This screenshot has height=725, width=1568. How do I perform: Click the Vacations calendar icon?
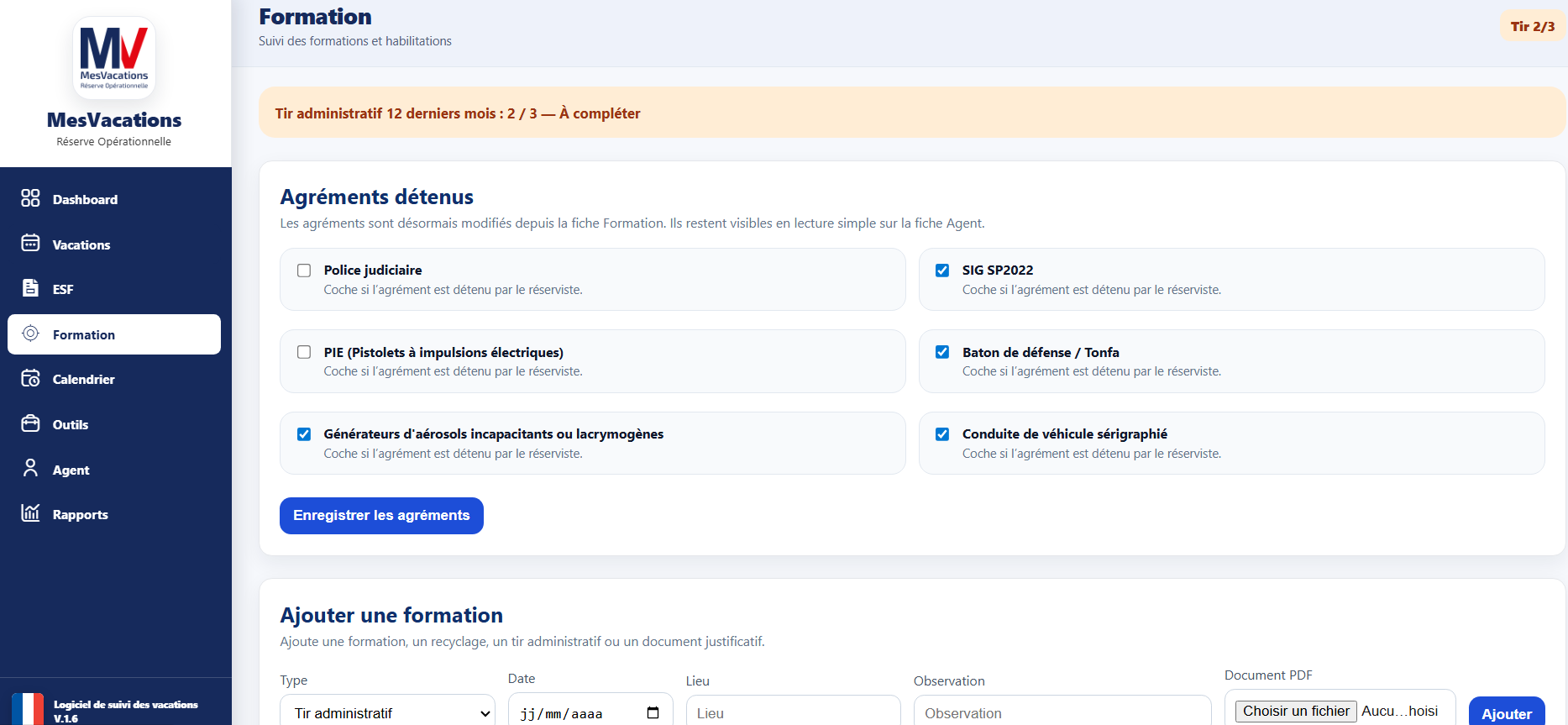[x=30, y=244]
